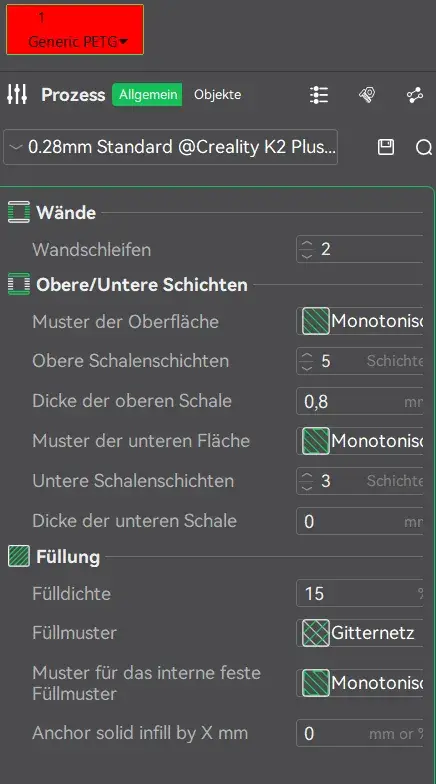Click the Wände section icon
This screenshot has width=436, height=784.
click(18, 212)
